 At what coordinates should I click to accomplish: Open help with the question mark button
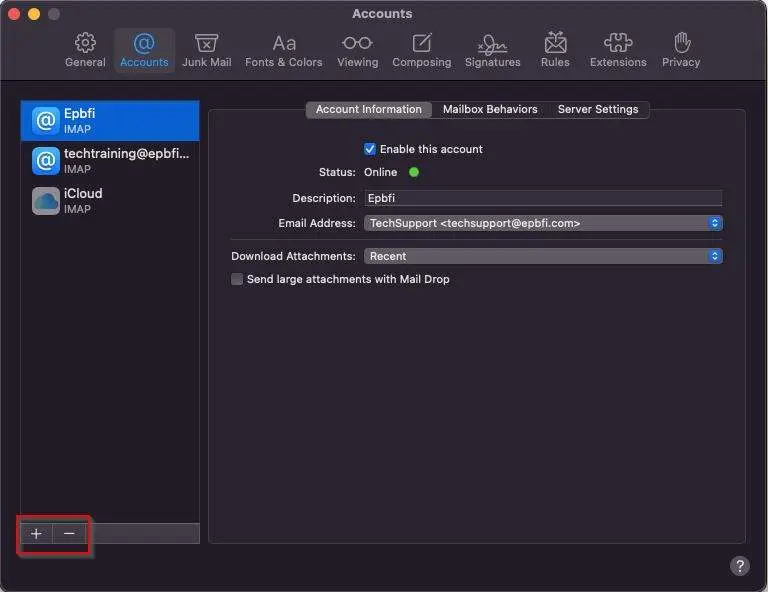739,566
